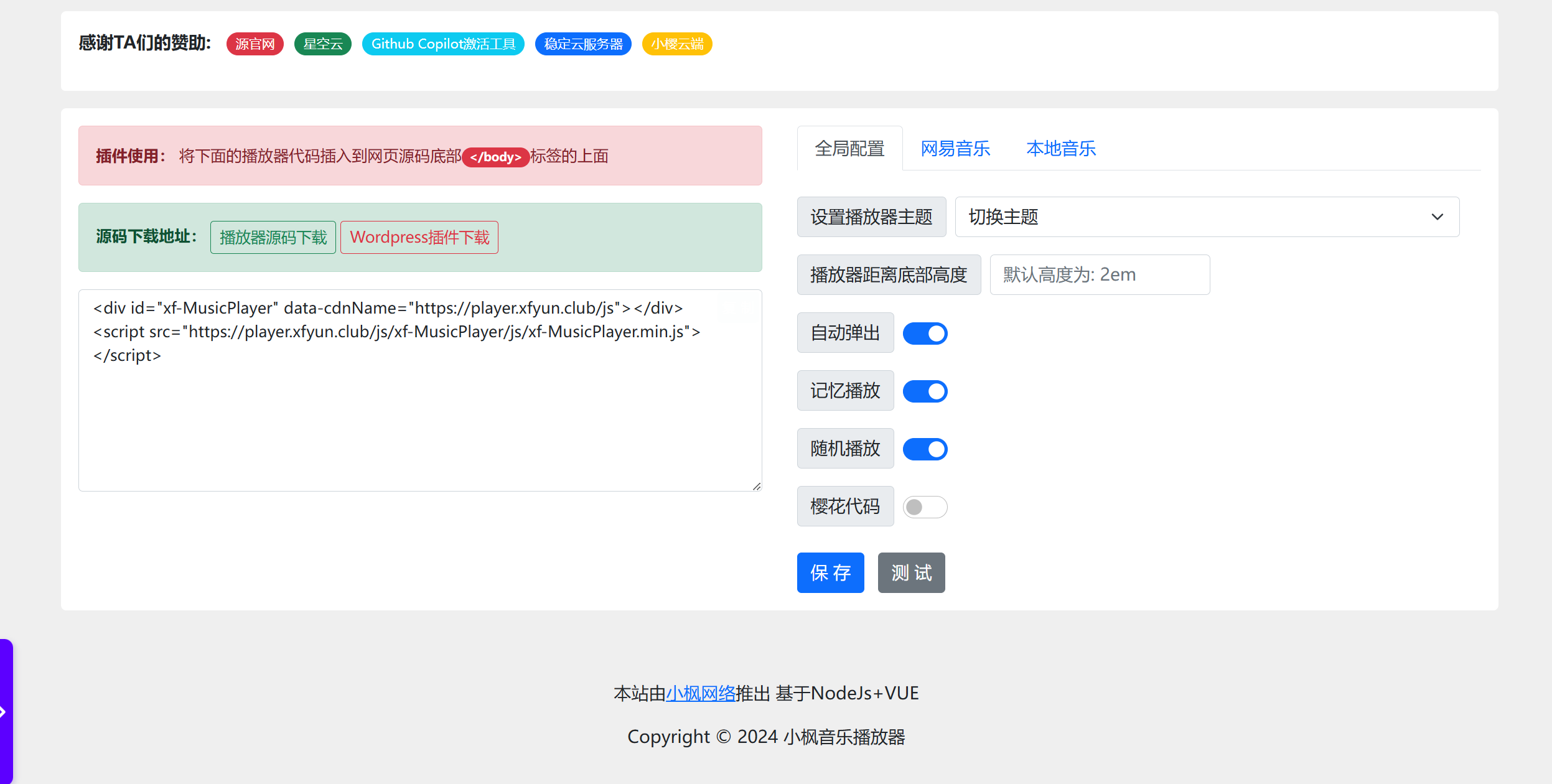Click the 播放器源码下载 button
Viewport: 1552px width, 784px height.
(273, 237)
